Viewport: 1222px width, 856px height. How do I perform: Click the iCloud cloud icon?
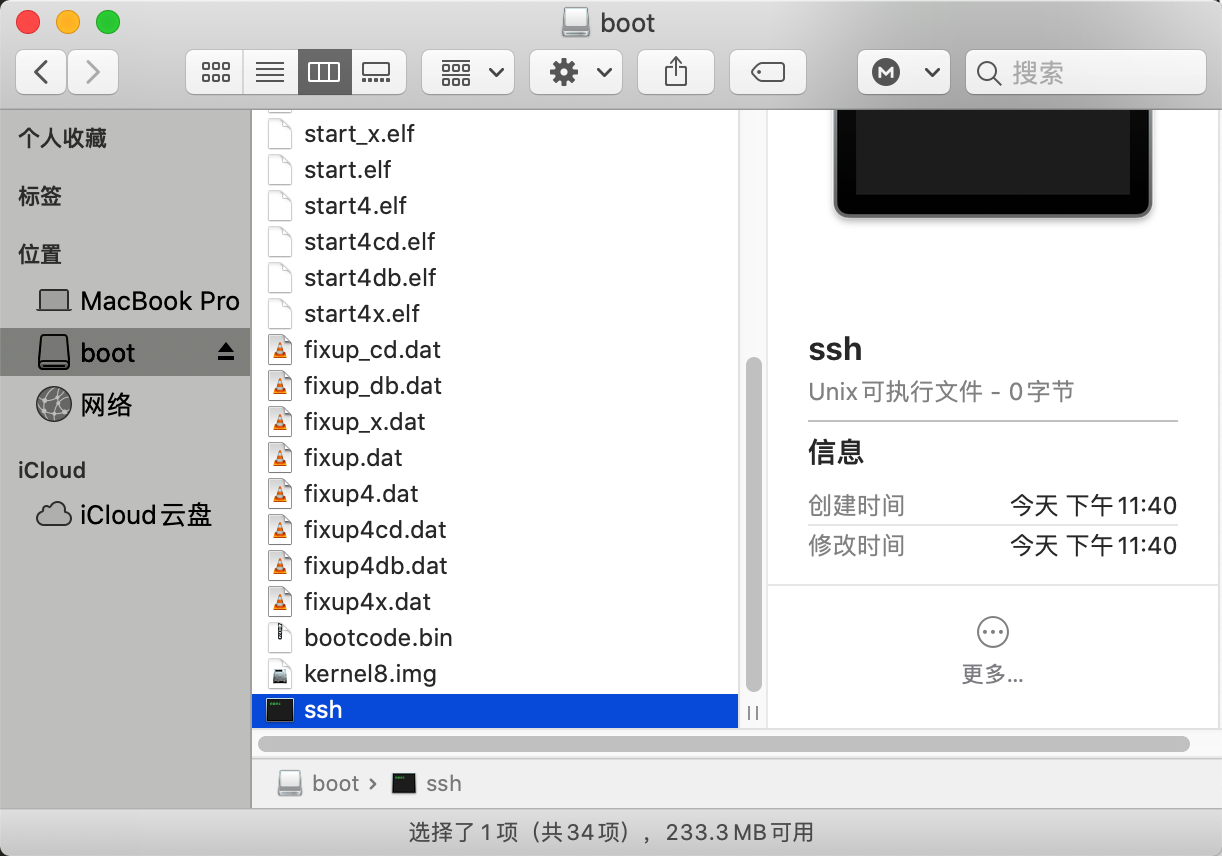point(54,515)
